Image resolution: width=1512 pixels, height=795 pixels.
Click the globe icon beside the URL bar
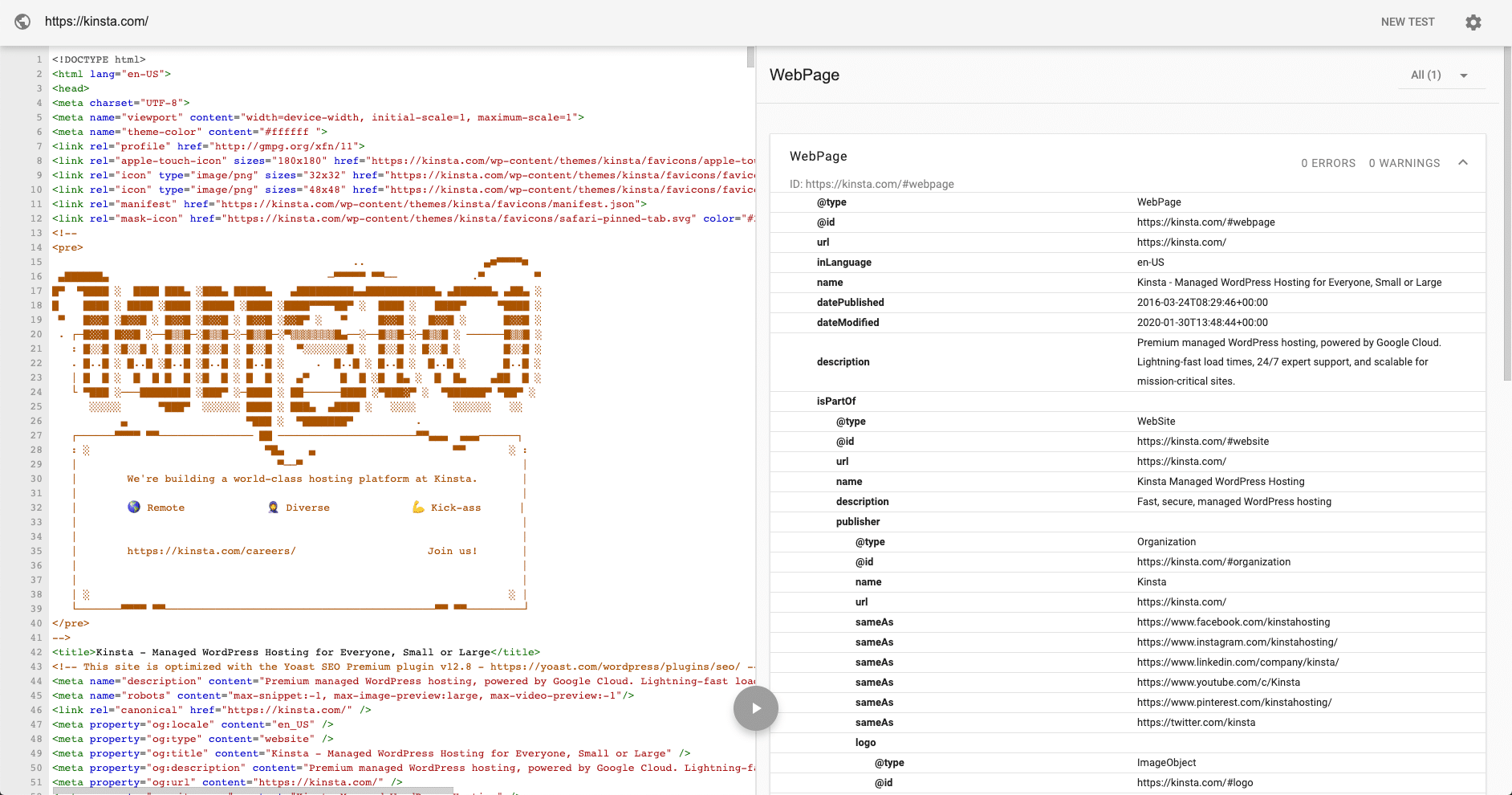[22, 21]
